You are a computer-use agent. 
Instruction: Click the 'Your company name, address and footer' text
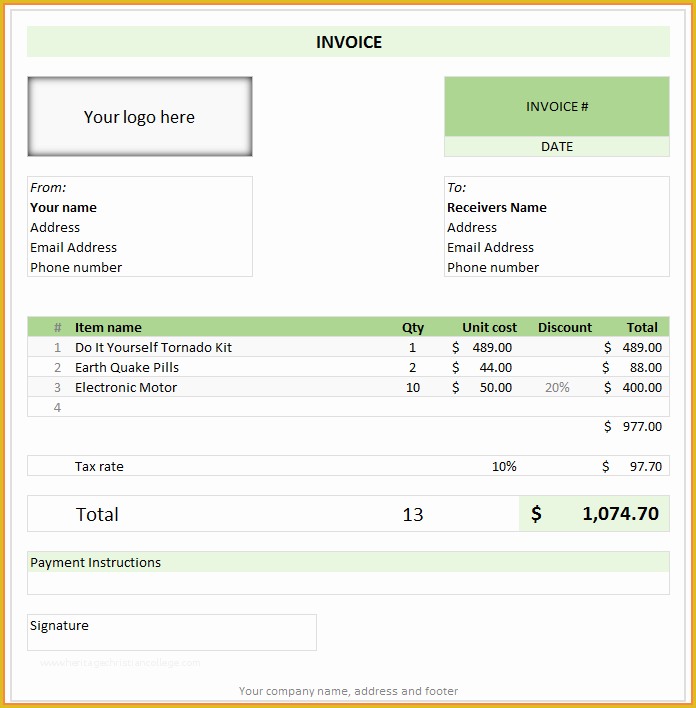[348, 691]
